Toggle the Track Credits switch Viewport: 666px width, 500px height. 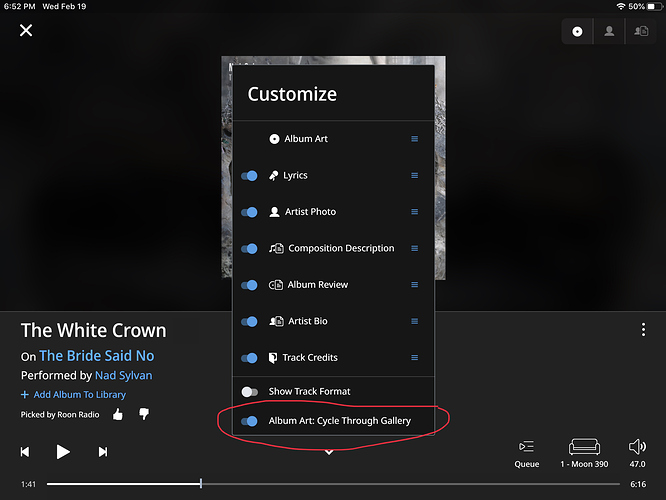(249, 358)
